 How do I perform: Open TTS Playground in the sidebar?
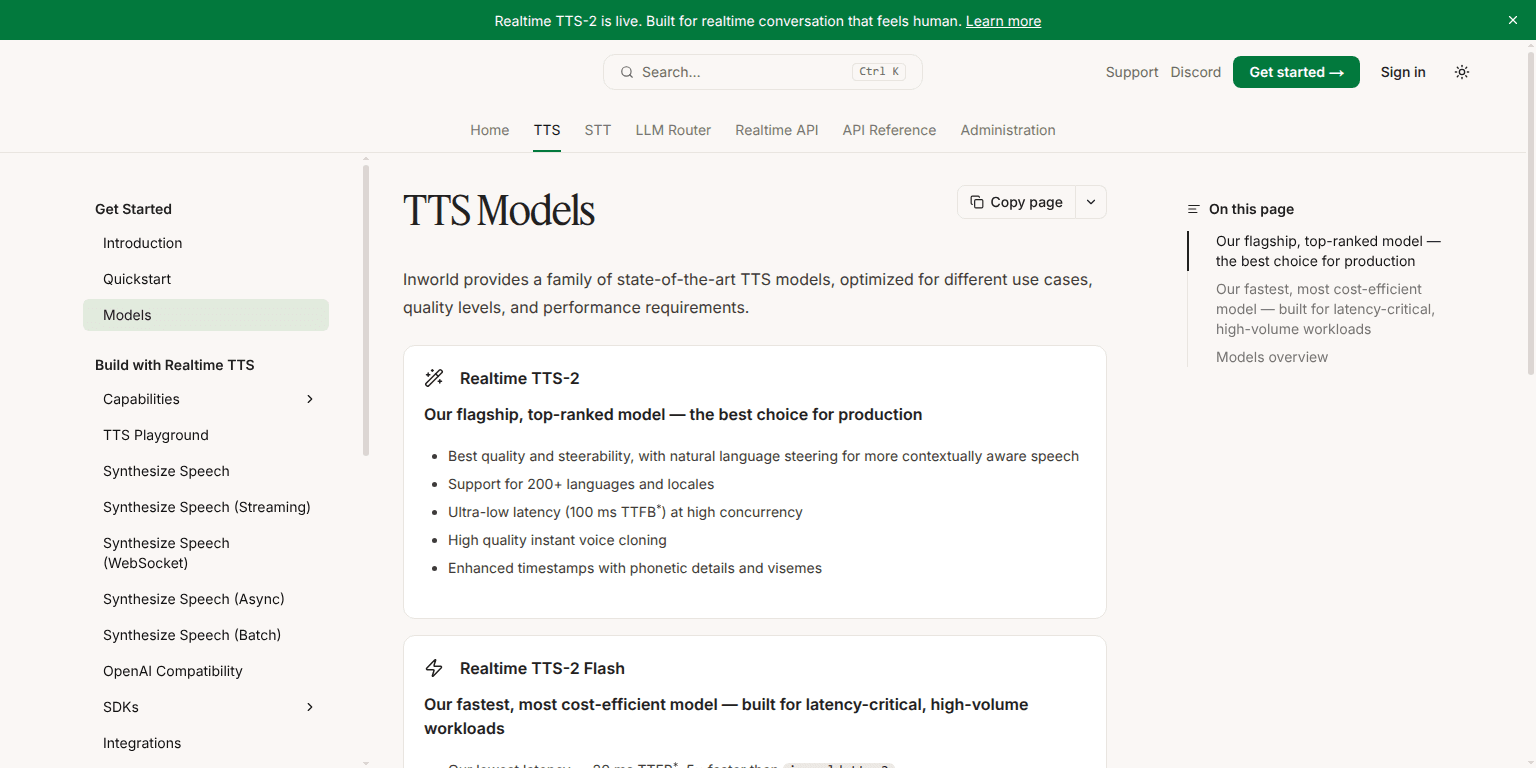(206, 435)
